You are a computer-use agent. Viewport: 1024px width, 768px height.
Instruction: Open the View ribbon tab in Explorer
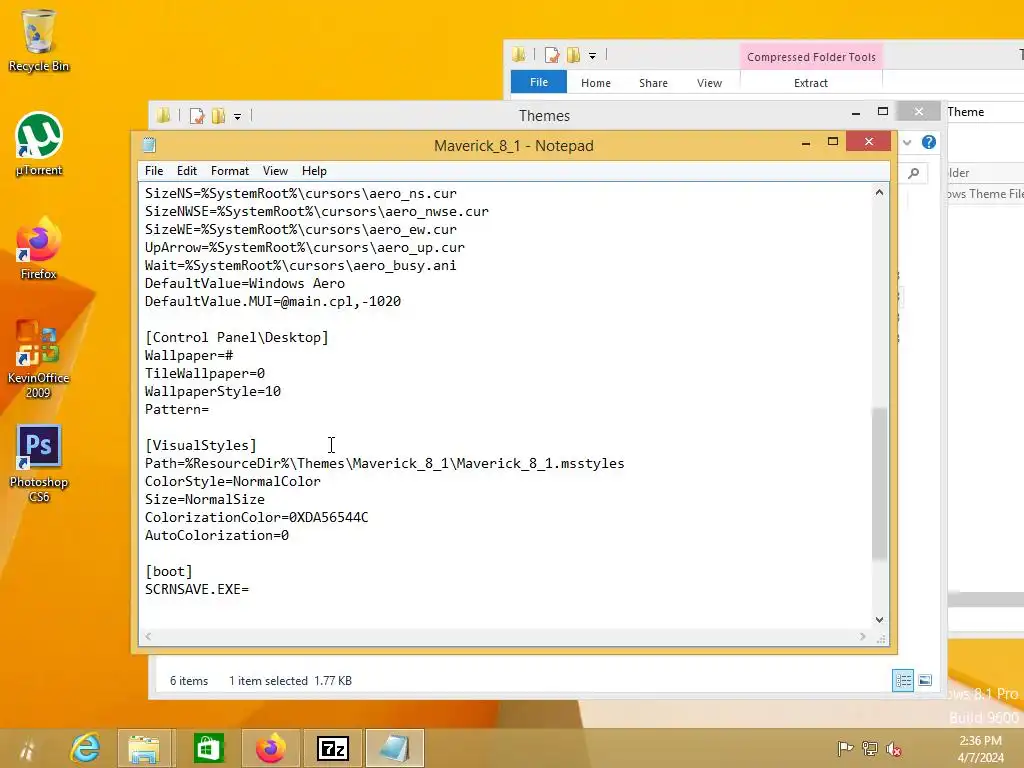pyautogui.click(x=709, y=83)
